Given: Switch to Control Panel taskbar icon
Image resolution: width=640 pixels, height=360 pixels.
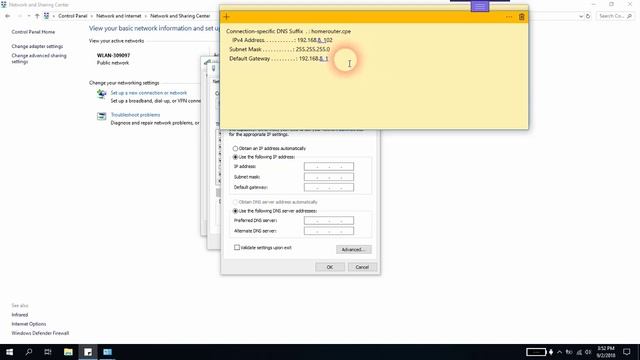Looking at the screenshot, I should click(107, 352).
